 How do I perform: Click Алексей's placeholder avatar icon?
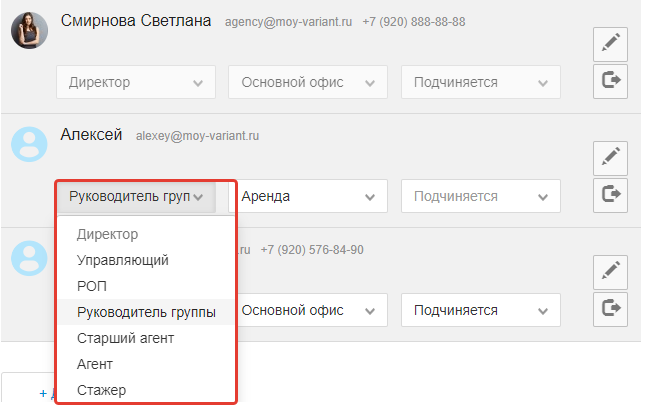pyautogui.click(x=30, y=144)
